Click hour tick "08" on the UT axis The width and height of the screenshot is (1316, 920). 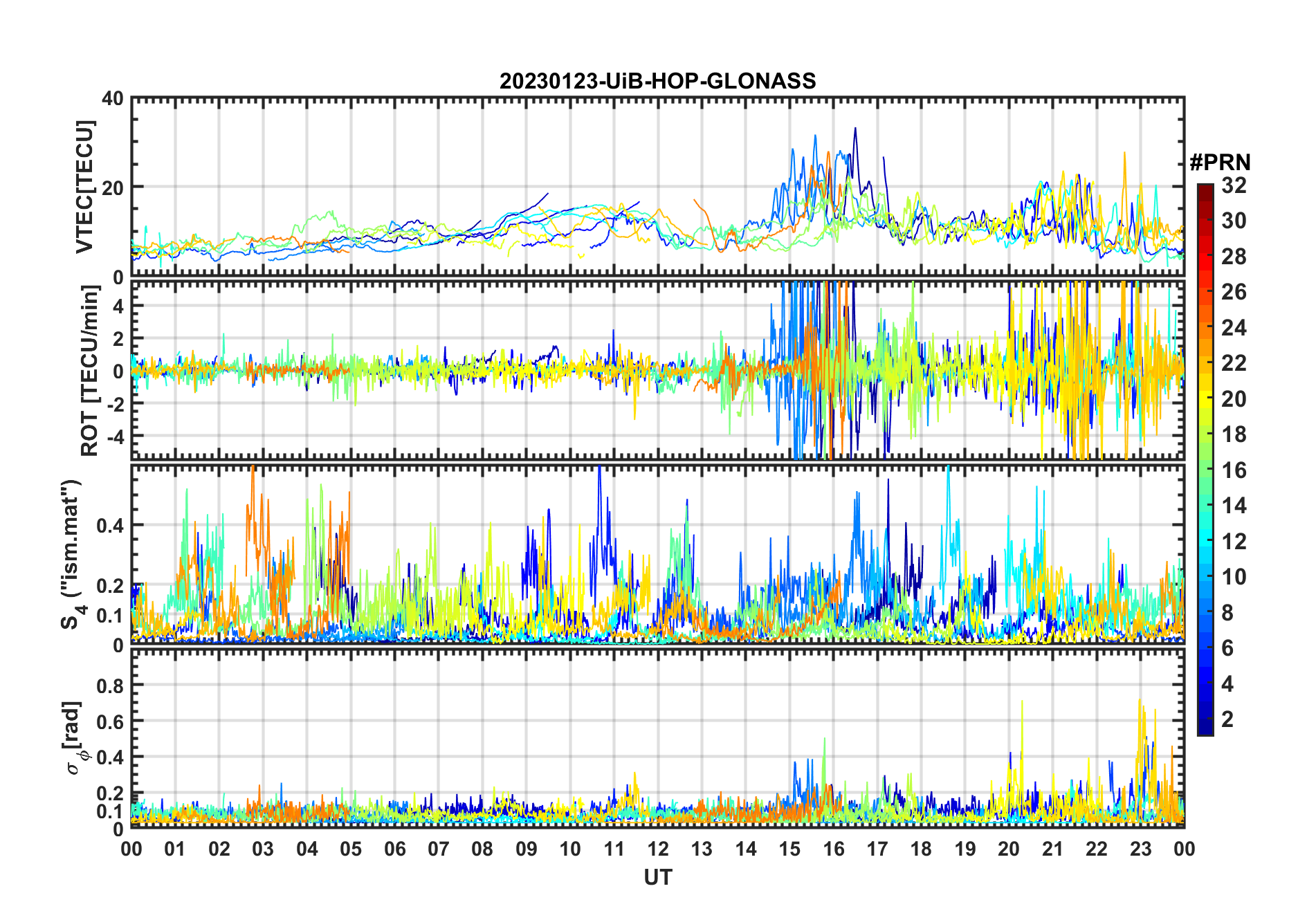click(x=482, y=849)
